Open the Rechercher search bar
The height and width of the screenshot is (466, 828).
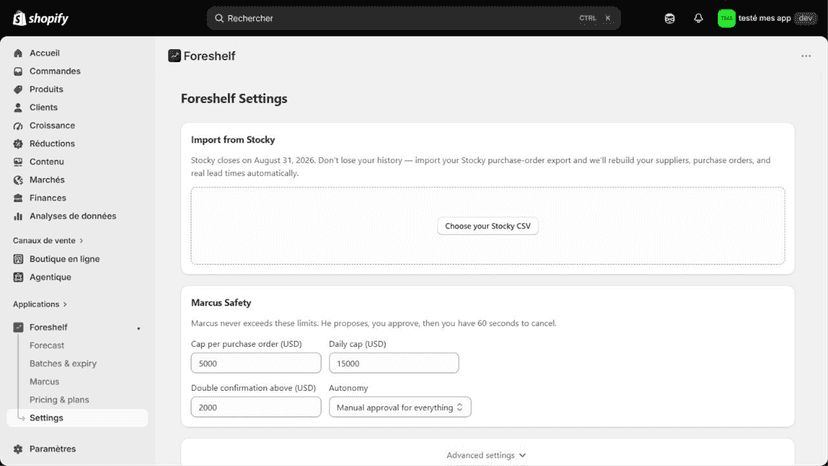[413, 18]
